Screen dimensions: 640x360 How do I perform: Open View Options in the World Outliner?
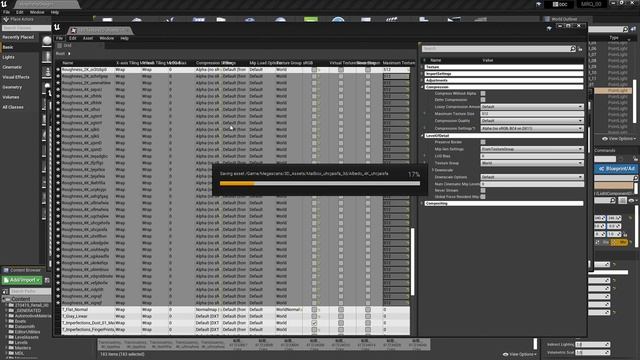pyautogui.click(x=619, y=139)
